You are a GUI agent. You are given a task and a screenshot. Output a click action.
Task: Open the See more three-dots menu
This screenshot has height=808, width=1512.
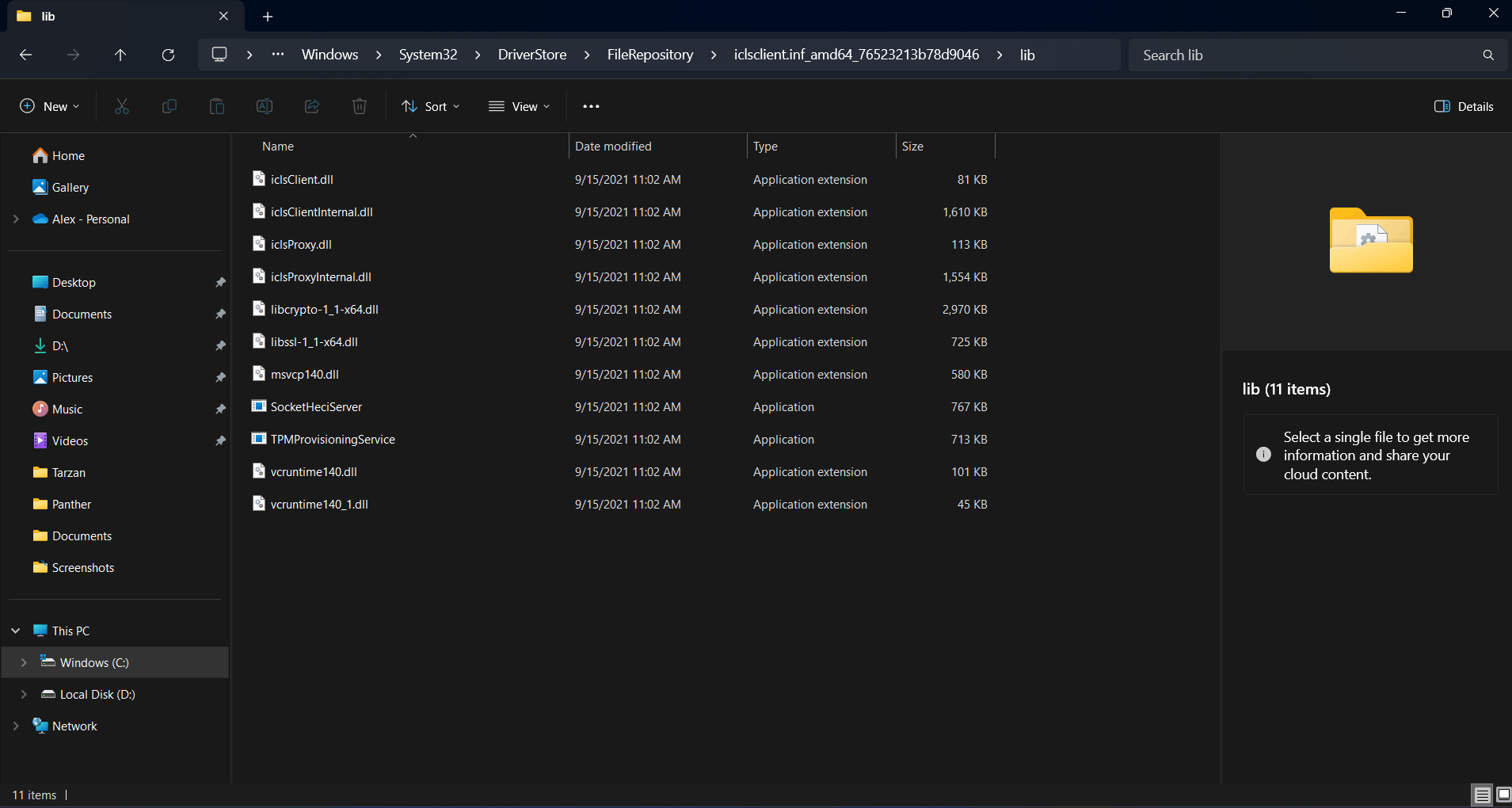(x=591, y=106)
